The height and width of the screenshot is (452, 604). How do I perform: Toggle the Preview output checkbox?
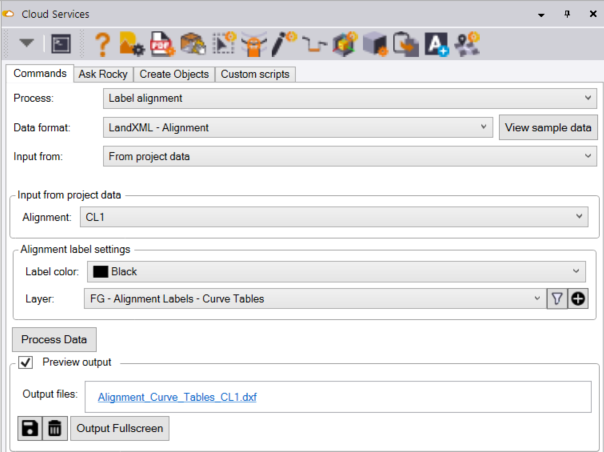[x=26, y=362]
